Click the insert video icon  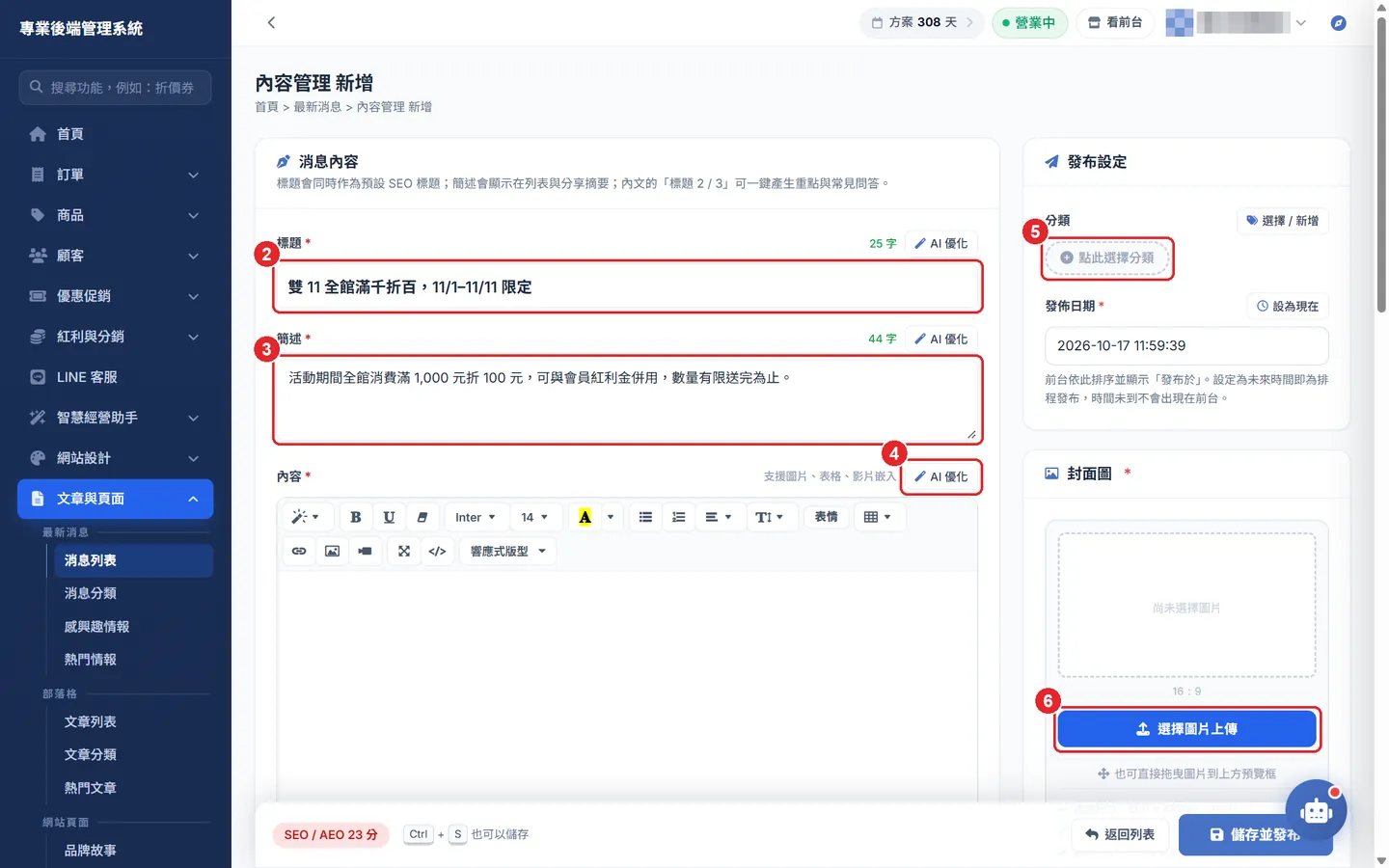tap(365, 551)
